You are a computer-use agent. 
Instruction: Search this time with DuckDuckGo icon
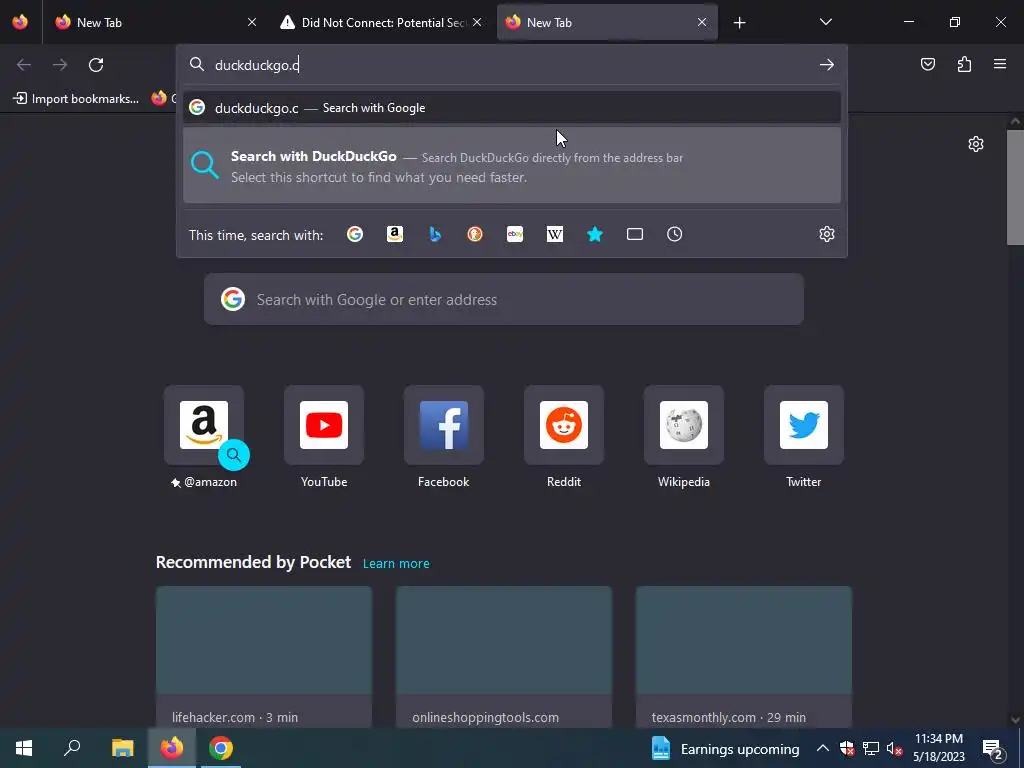coord(475,234)
